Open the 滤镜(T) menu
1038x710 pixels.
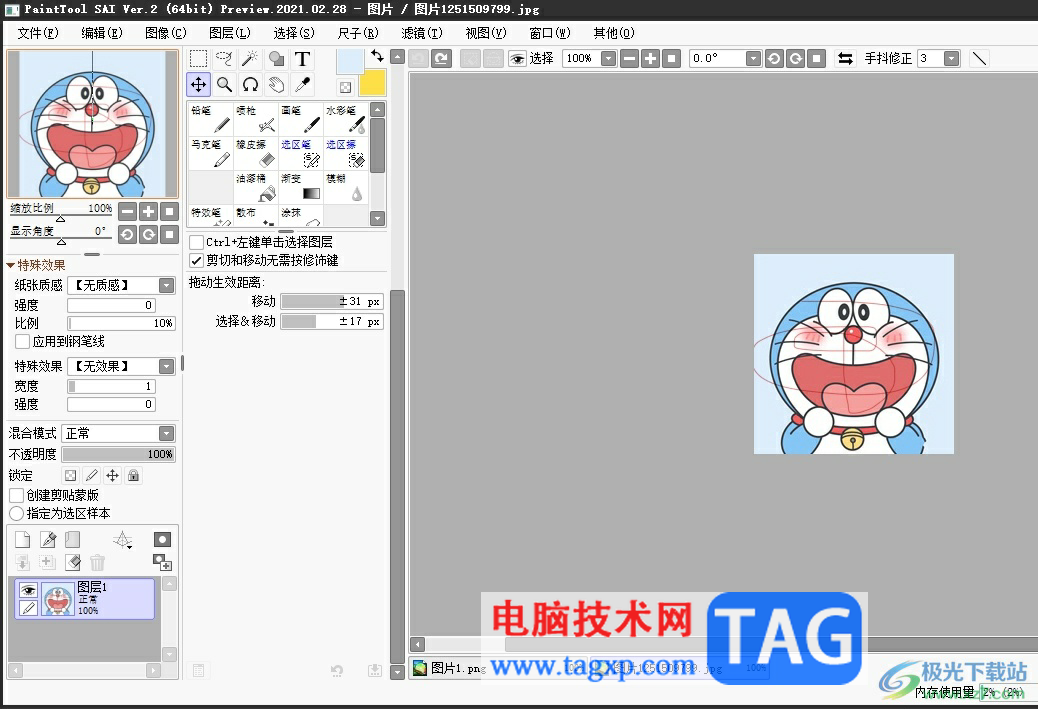point(422,33)
